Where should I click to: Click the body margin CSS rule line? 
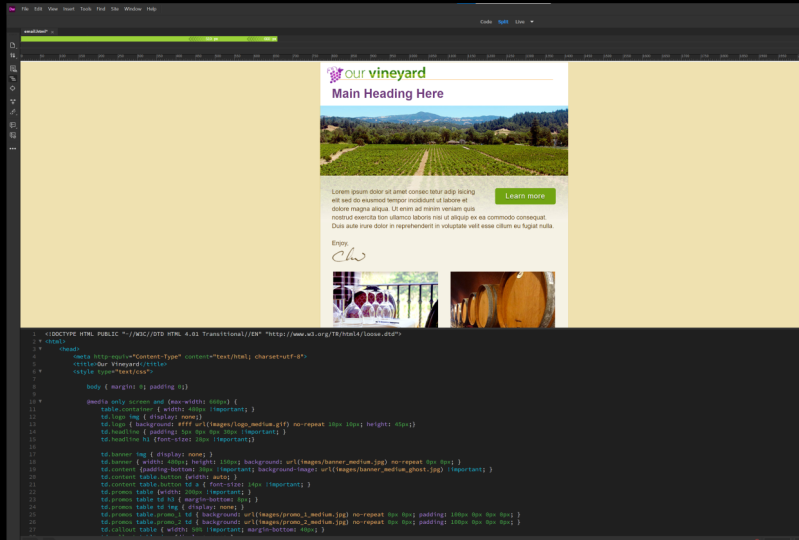click(x=137, y=387)
